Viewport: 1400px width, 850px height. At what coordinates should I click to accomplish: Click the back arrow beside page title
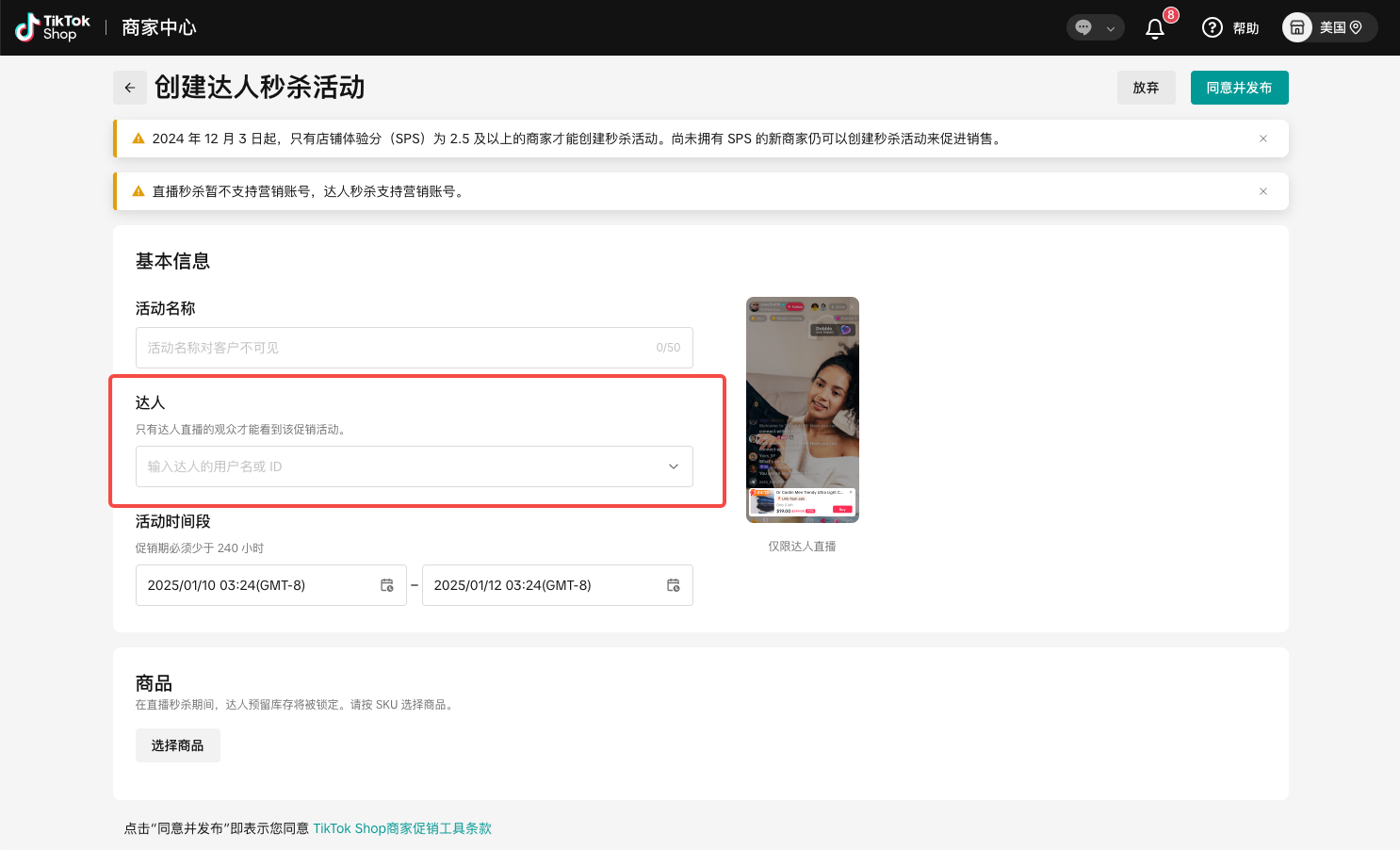[x=130, y=88]
